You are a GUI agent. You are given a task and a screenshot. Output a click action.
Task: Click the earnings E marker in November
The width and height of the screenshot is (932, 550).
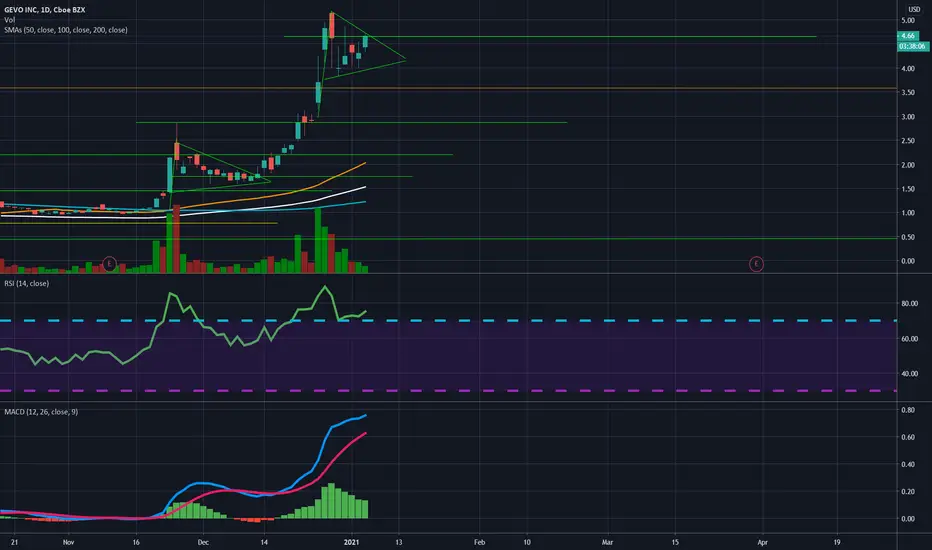click(x=109, y=264)
